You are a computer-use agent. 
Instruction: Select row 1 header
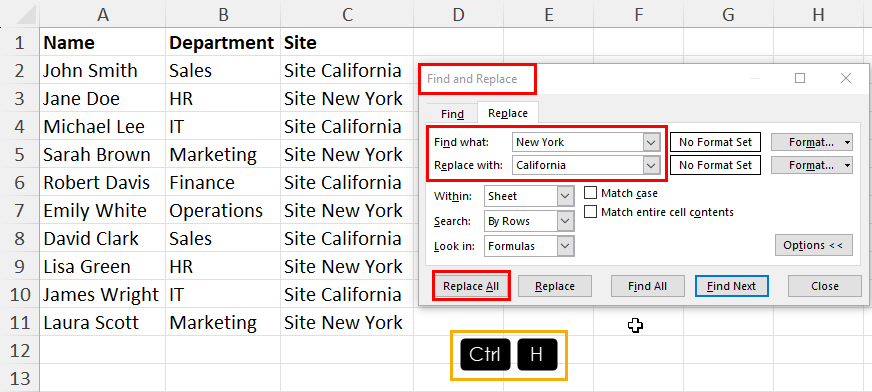pyautogui.click(x=19, y=42)
